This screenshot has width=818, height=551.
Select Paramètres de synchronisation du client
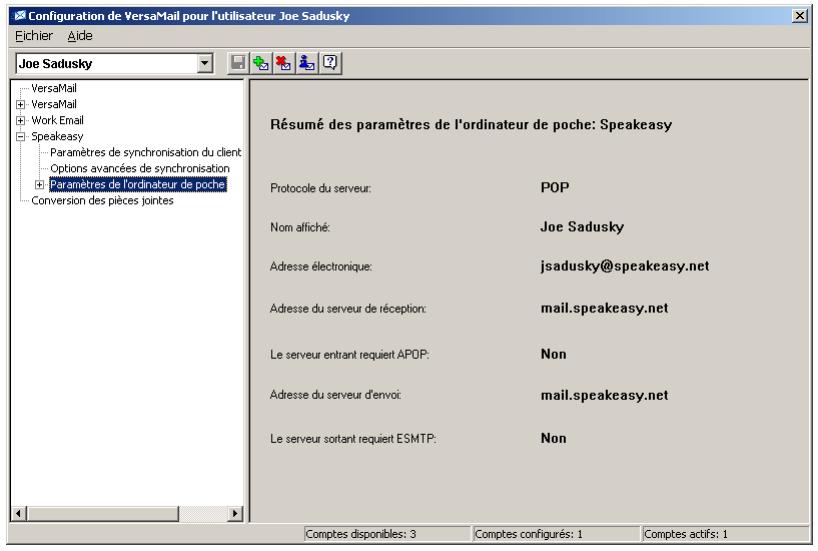pyautogui.click(x=146, y=152)
